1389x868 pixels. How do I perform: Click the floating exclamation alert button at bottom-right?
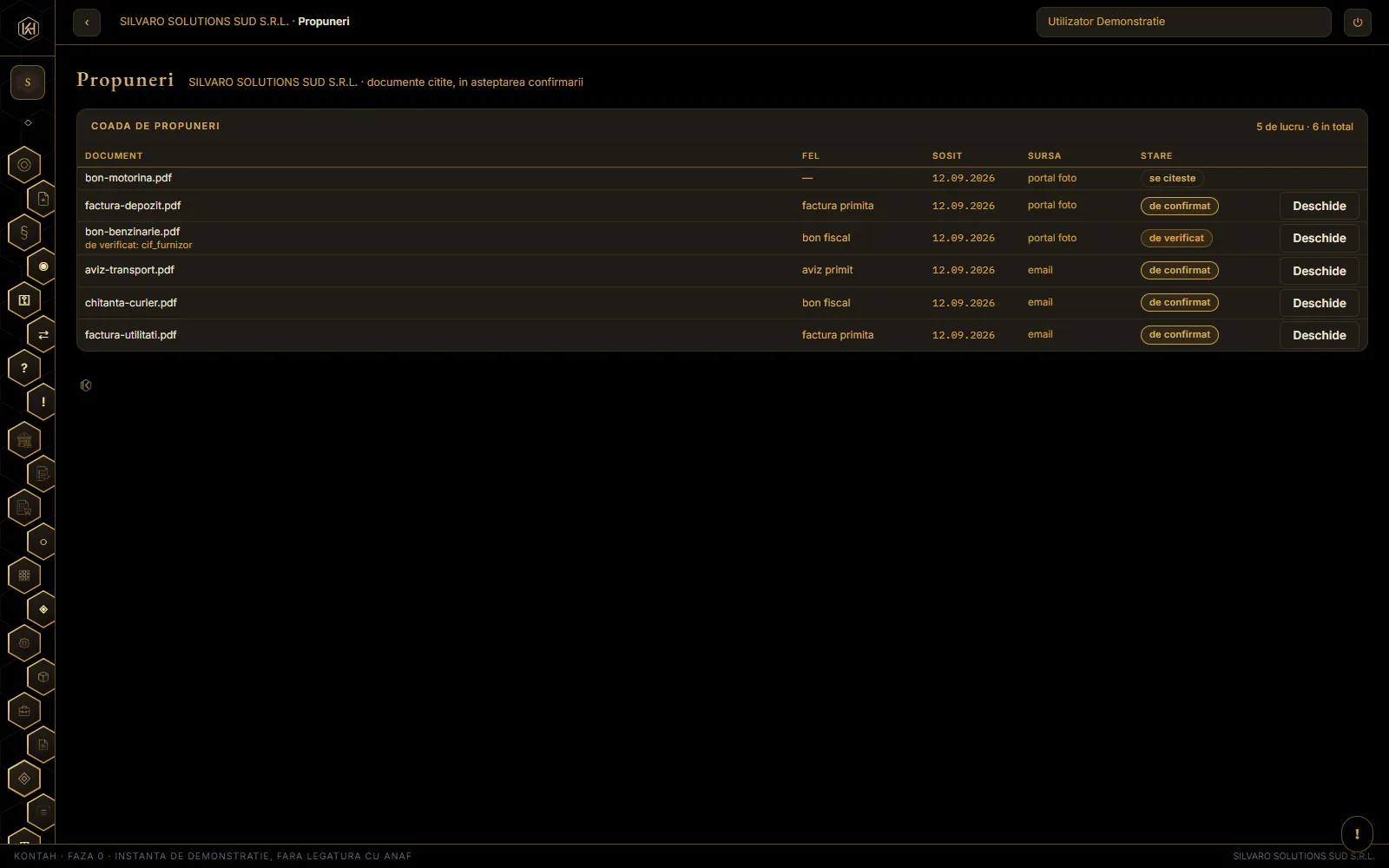(1357, 834)
